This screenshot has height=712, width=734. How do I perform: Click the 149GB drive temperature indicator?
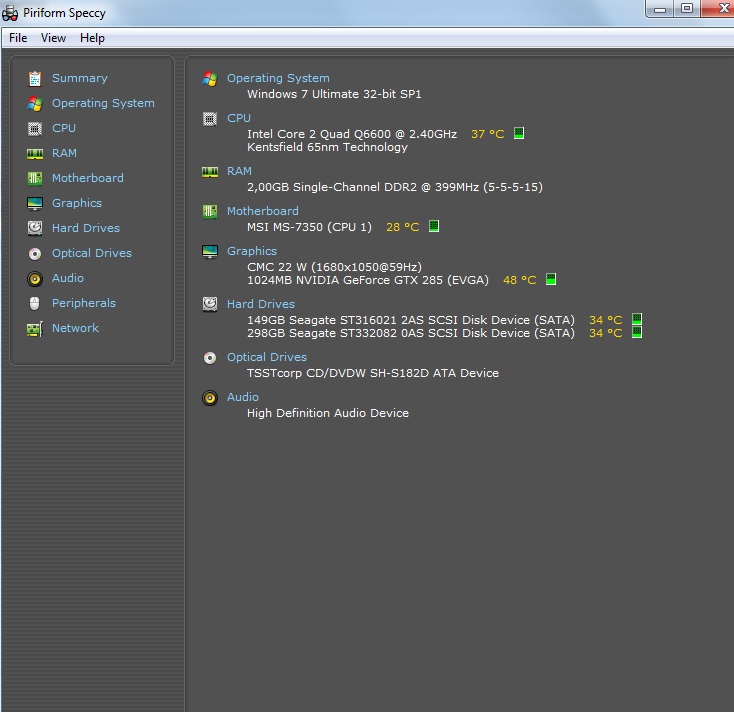(x=637, y=319)
